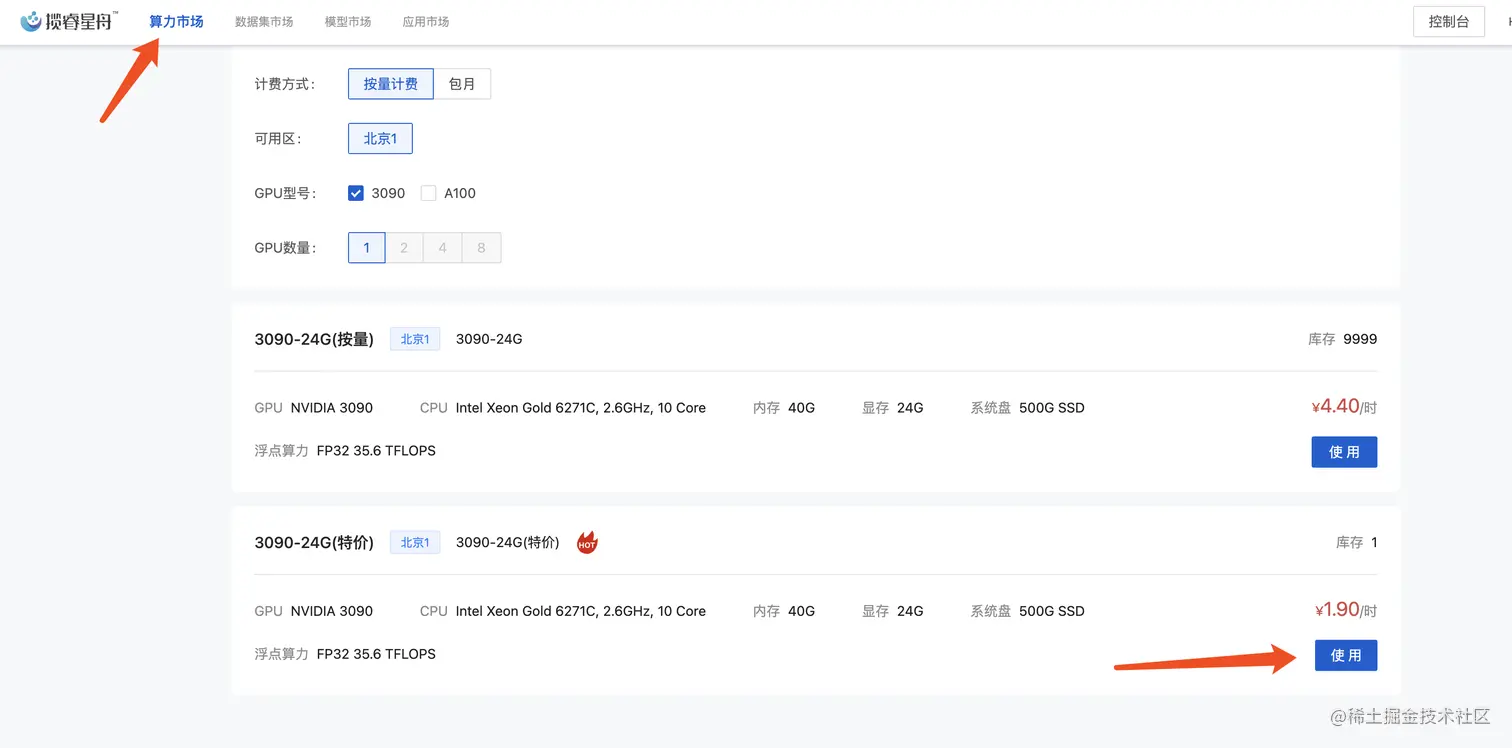Open the 算力市场 tab
1512x748 pixels.
pyautogui.click(x=176, y=21)
